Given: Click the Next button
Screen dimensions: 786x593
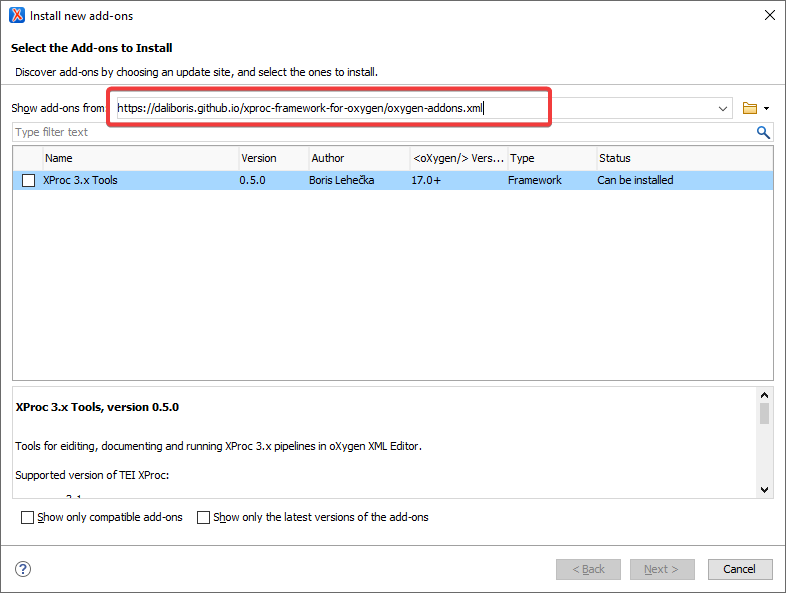Looking at the screenshot, I should pyautogui.click(x=662, y=569).
